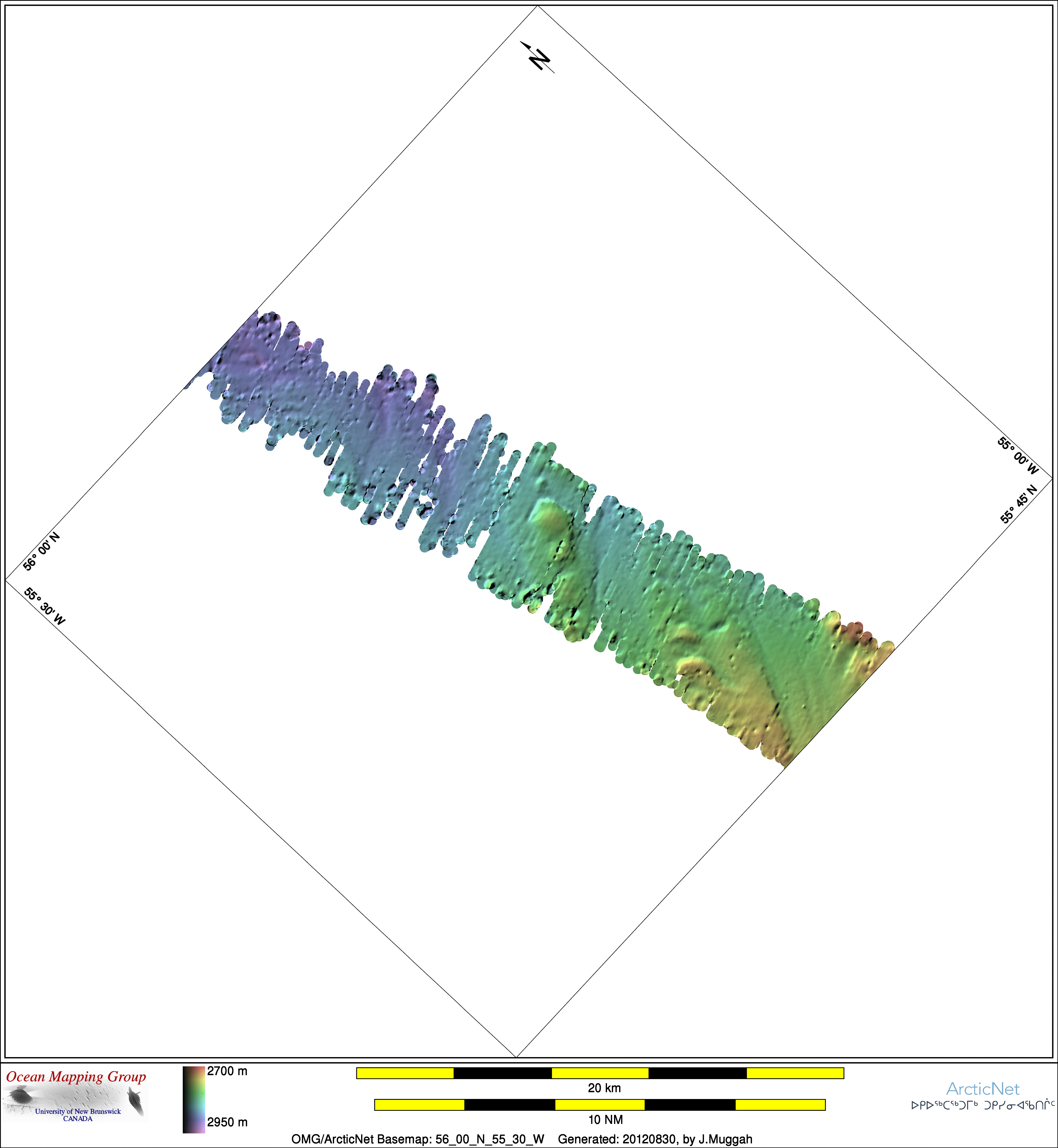
Task: Click the University of New Brunswick text
Action: coord(78,1111)
